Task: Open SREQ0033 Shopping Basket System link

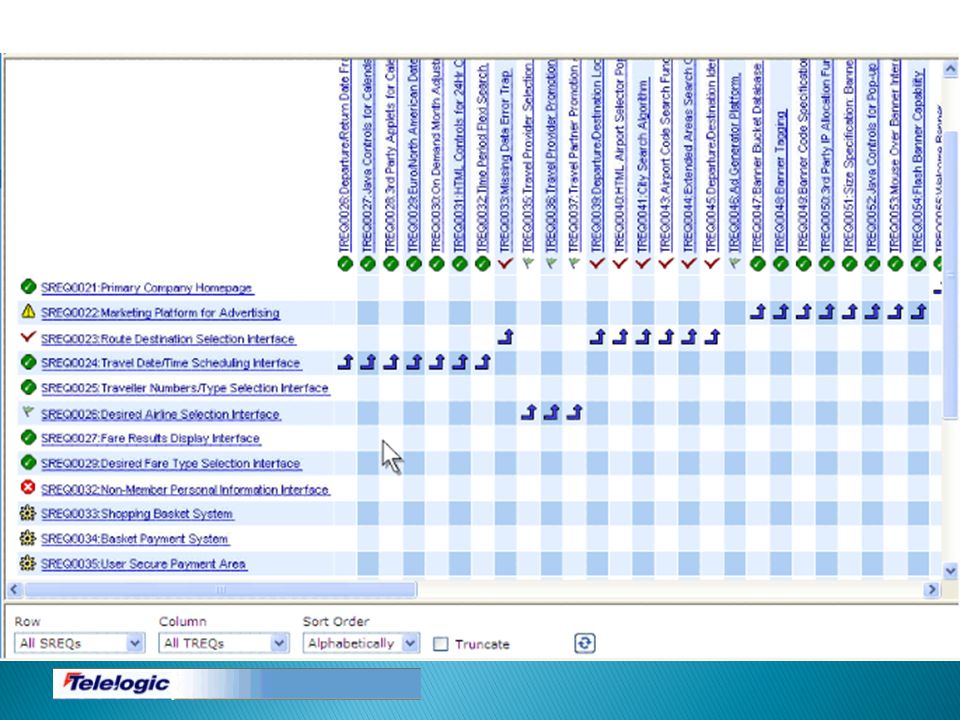Action: (x=137, y=514)
